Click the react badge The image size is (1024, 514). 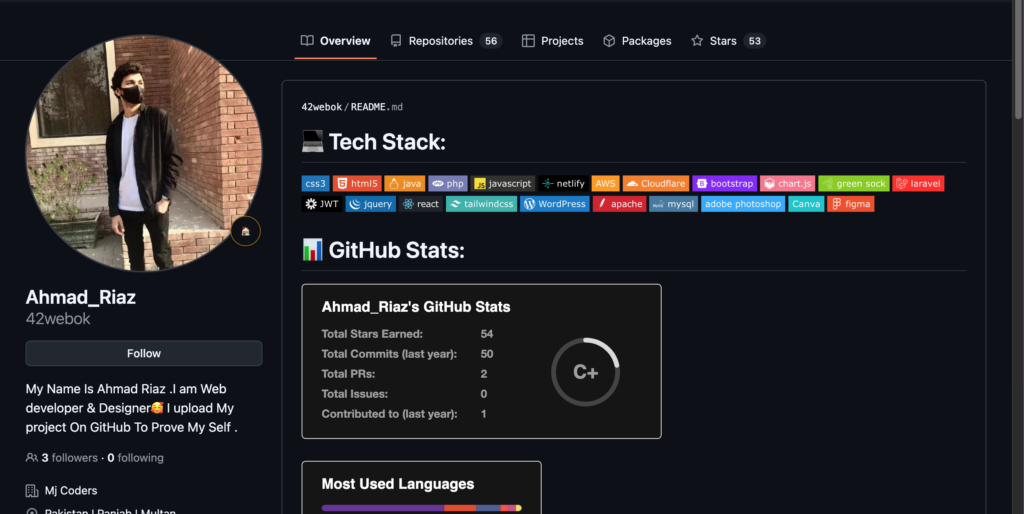click(x=421, y=204)
